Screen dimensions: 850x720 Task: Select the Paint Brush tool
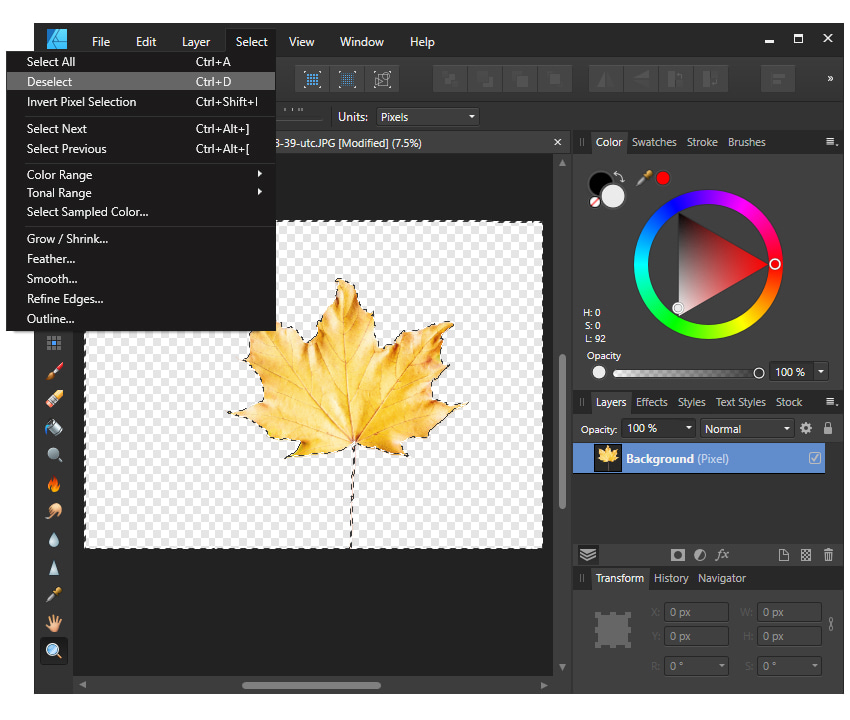(54, 370)
